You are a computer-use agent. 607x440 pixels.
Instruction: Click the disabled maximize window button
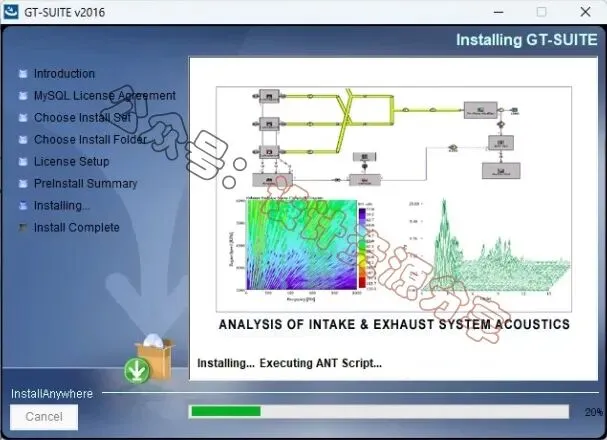pyautogui.click(x=542, y=12)
